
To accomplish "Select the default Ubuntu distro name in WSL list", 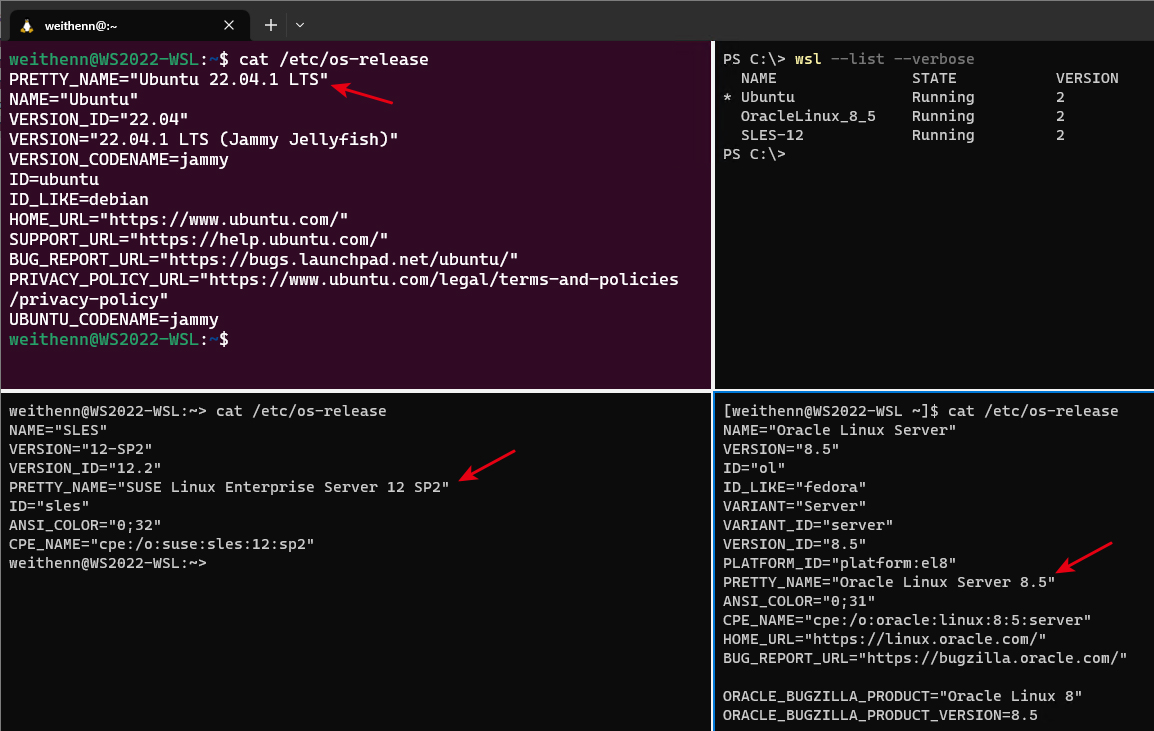I will tap(768, 97).
